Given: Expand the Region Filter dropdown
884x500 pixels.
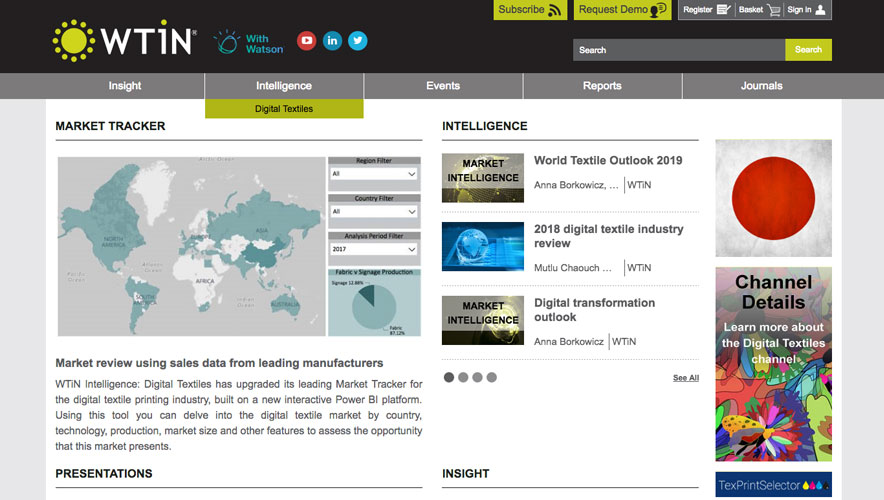Looking at the screenshot, I should click(374, 174).
